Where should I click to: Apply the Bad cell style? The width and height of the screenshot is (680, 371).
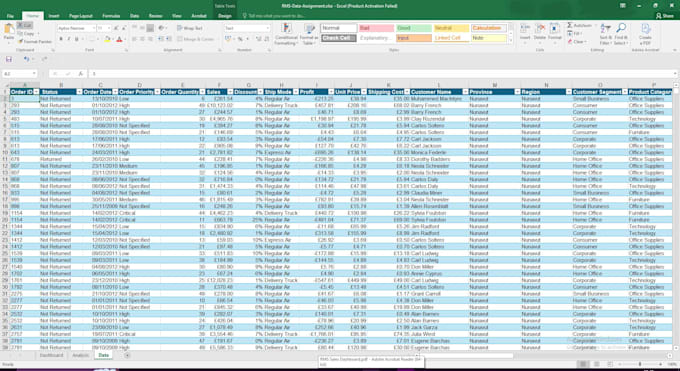(x=376, y=28)
